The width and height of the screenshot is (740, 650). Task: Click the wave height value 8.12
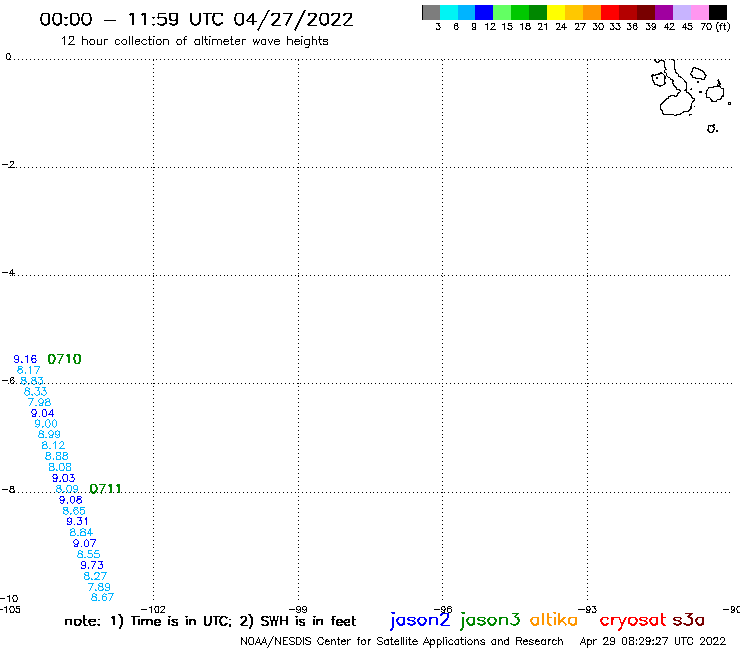(53, 445)
